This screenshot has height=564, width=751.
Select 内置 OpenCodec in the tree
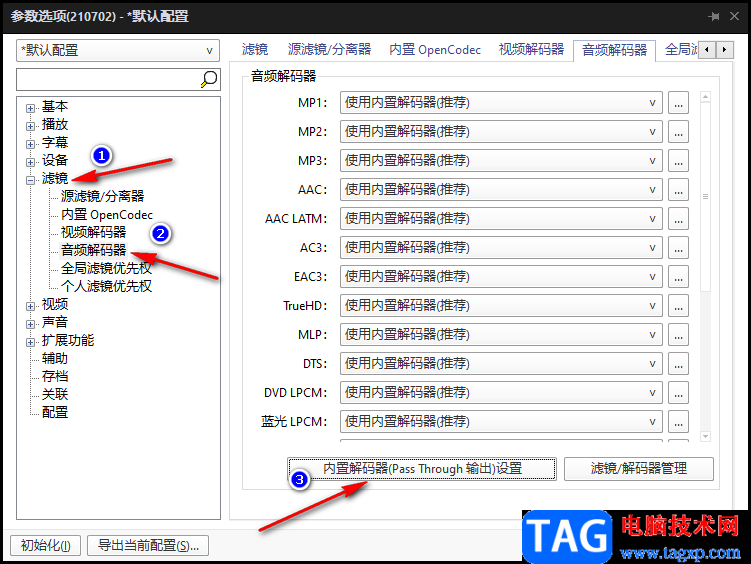[106, 214]
